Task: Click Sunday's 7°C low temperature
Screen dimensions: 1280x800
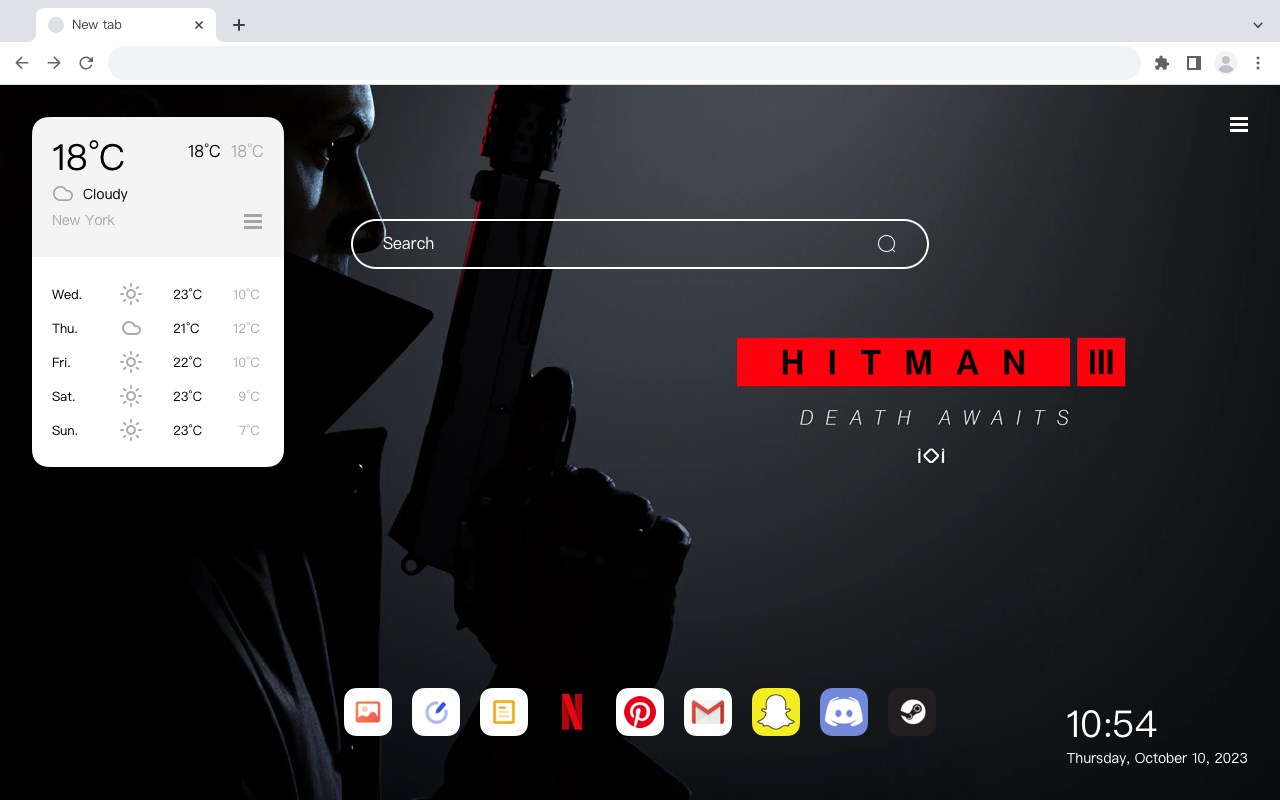Action: tap(249, 431)
